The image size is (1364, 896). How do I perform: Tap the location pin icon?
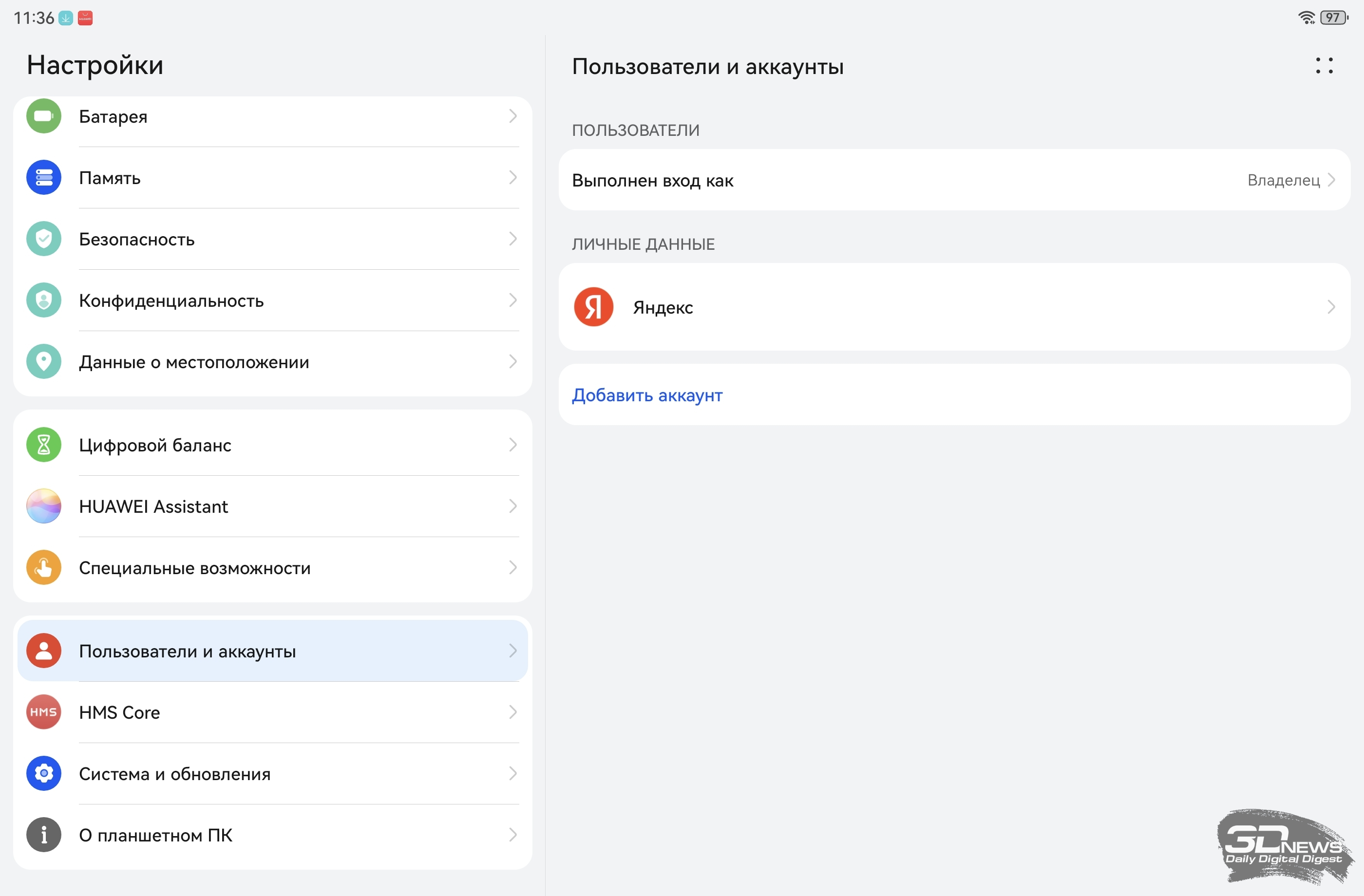[x=43, y=361]
